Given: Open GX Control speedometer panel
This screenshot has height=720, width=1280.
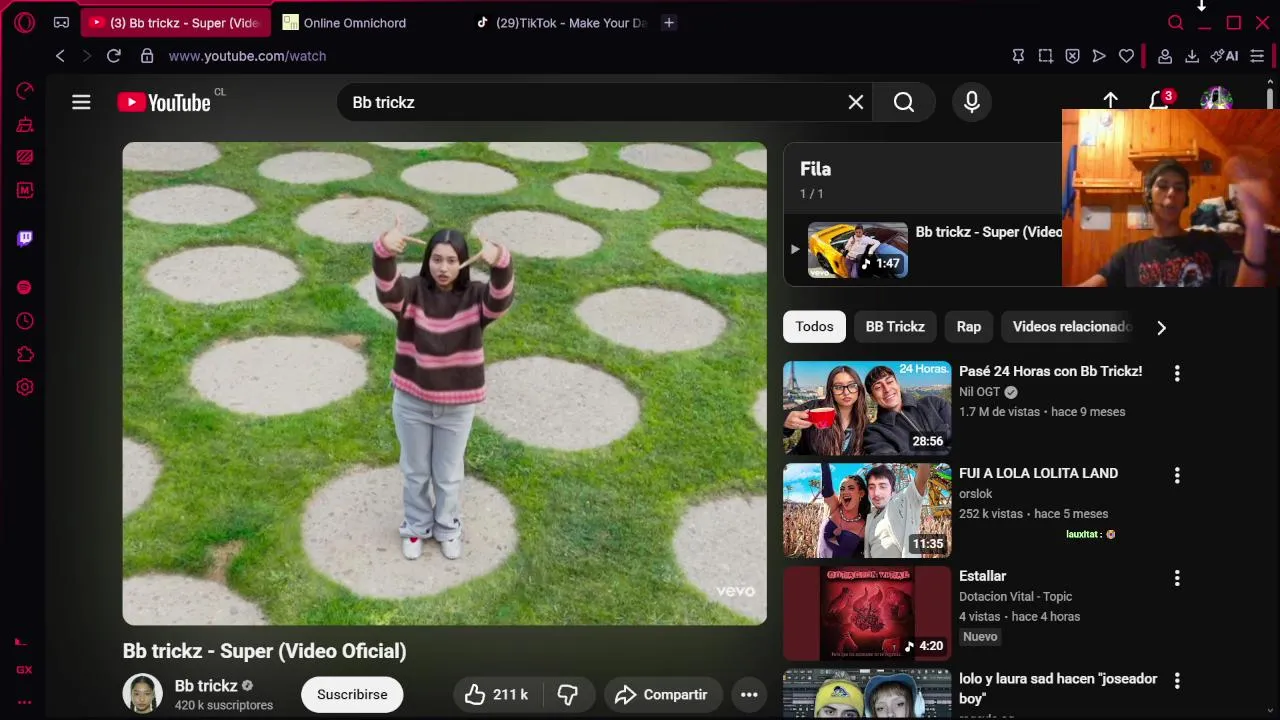Looking at the screenshot, I should click(x=25, y=91).
